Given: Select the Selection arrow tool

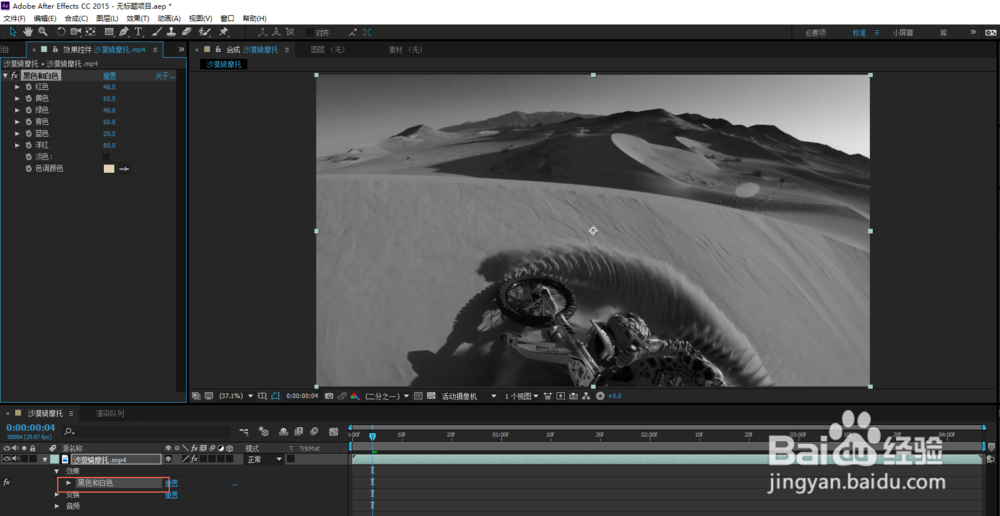Looking at the screenshot, I should click(13, 32).
